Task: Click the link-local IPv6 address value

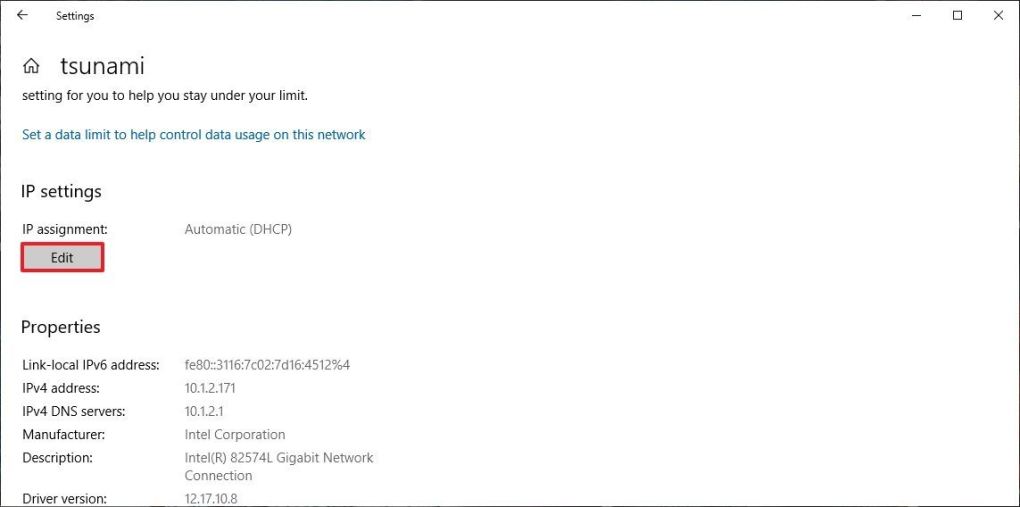Action: click(267, 365)
